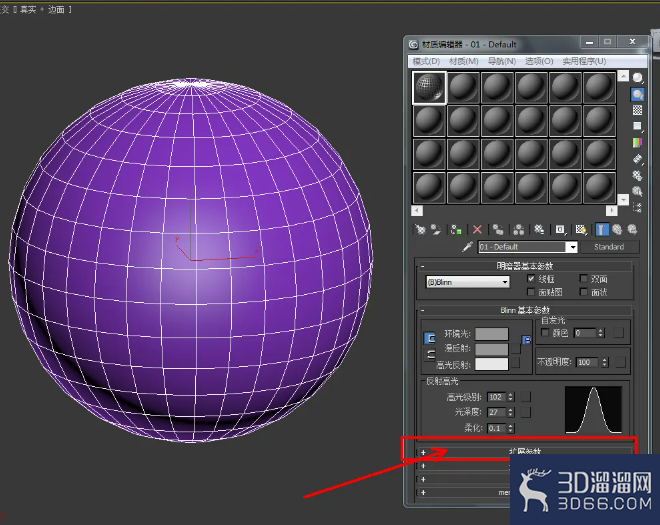This screenshot has width=660, height=525.
Task: Click the Make Unique icon
Action: pyautogui.click(x=519, y=229)
